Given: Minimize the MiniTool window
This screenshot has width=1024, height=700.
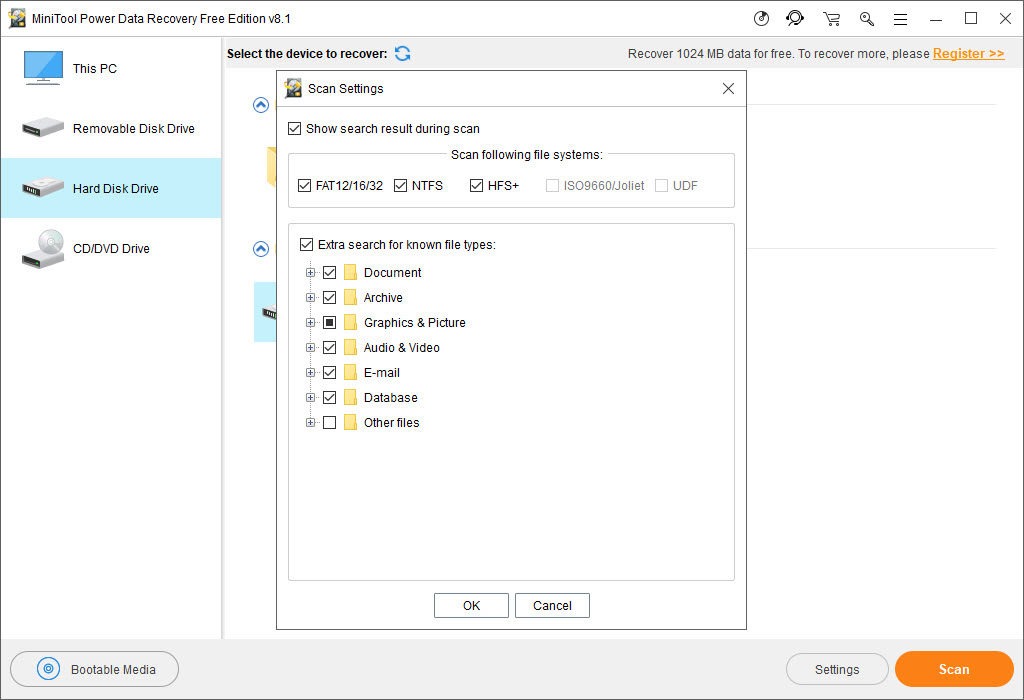Looking at the screenshot, I should point(936,19).
